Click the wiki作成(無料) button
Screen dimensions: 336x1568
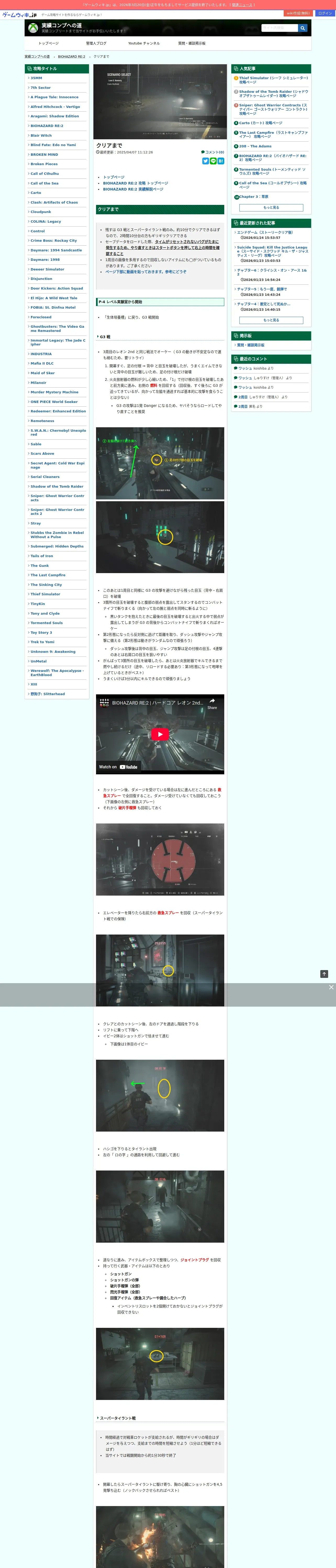(298, 13)
